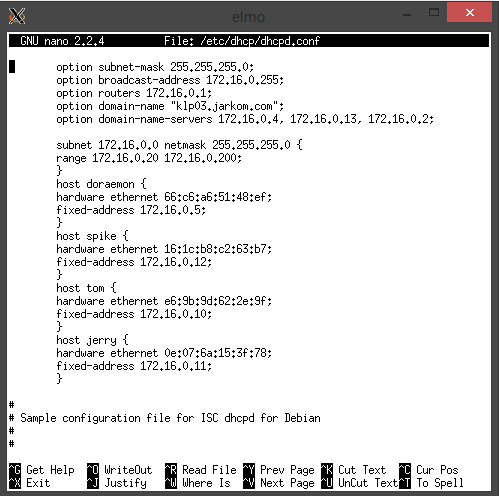Image resolution: width=499 pixels, height=496 pixels.
Task: Click the ^J Justify shortcut
Action: point(117,483)
